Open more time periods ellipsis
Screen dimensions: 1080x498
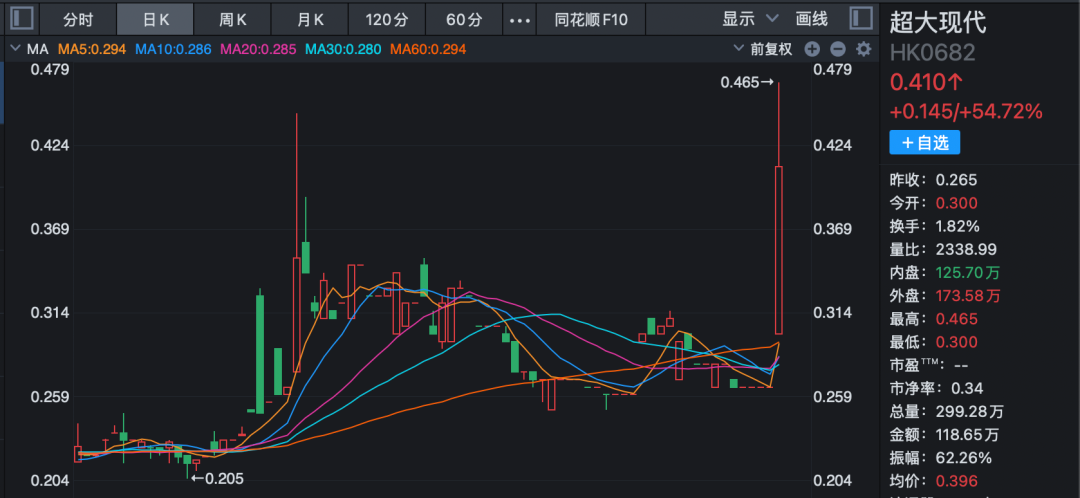tap(520, 19)
